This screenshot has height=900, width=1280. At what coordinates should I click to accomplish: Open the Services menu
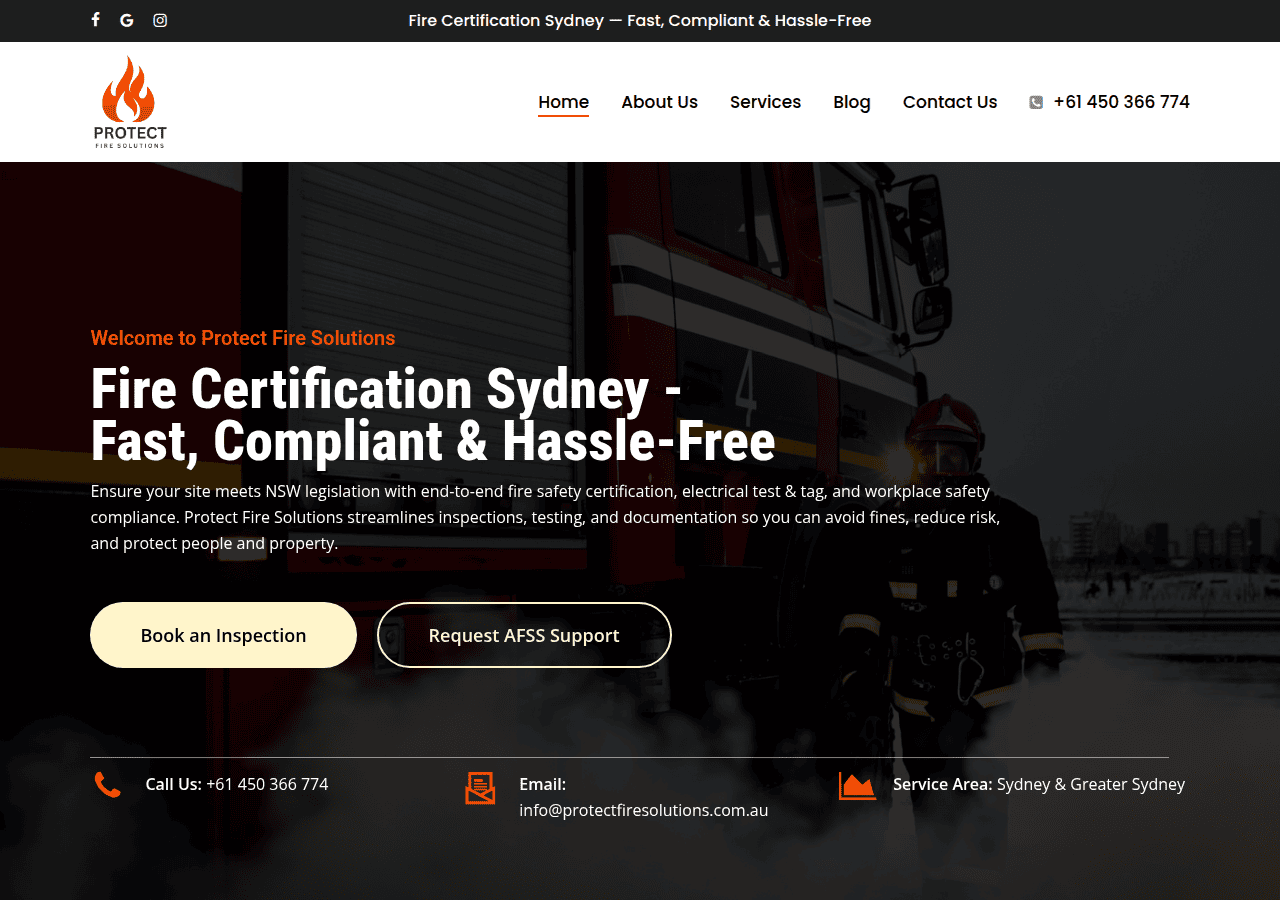(x=765, y=102)
